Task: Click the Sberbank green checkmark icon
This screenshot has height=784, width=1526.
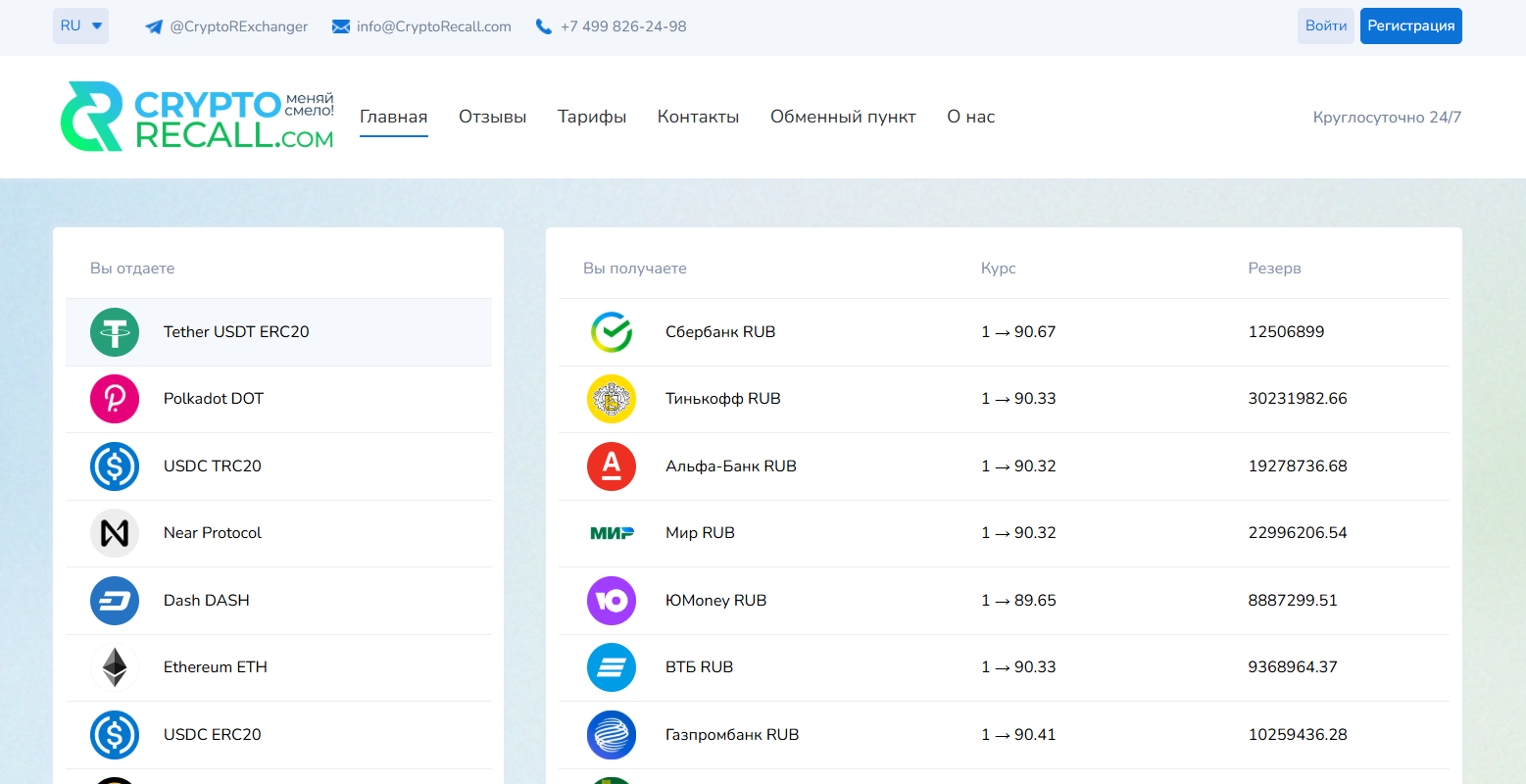Action: pyautogui.click(x=612, y=332)
